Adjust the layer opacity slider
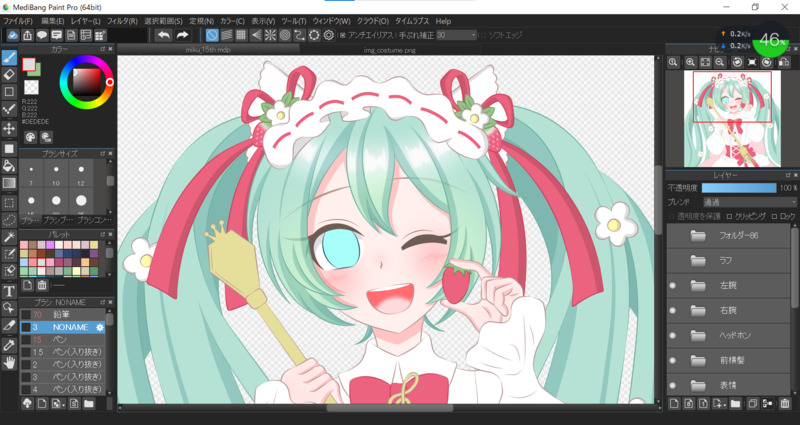The image size is (800, 425). point(739,188)
